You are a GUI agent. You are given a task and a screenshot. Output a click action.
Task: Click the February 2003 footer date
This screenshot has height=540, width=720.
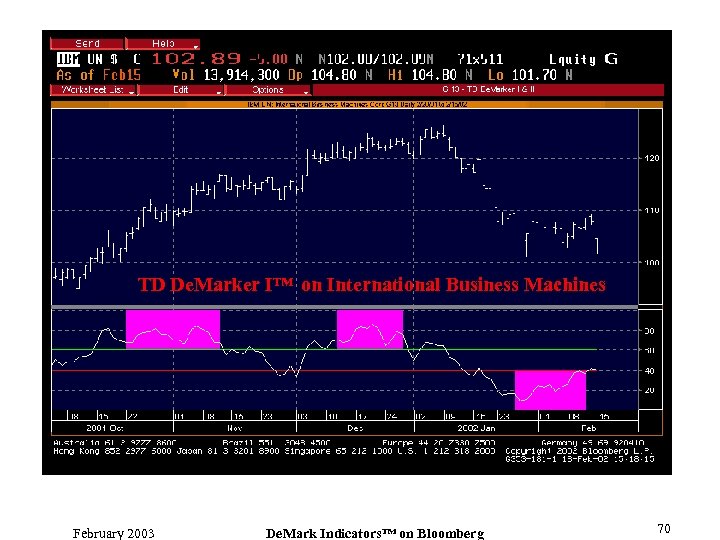click(x=113, y=533)
